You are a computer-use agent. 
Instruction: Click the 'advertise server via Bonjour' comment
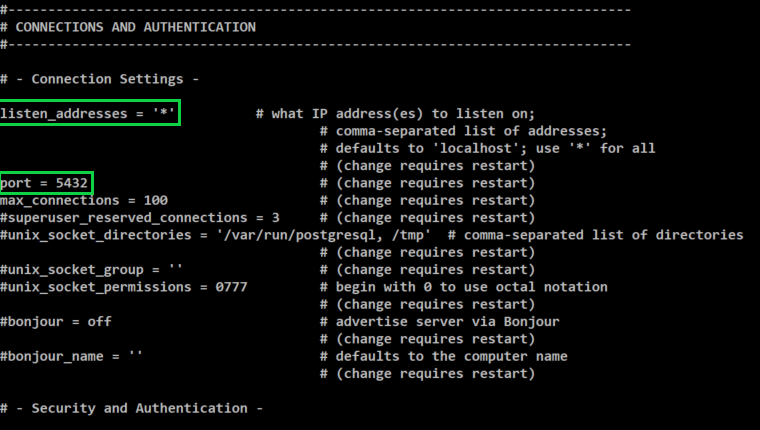click(x=446, y=322)
